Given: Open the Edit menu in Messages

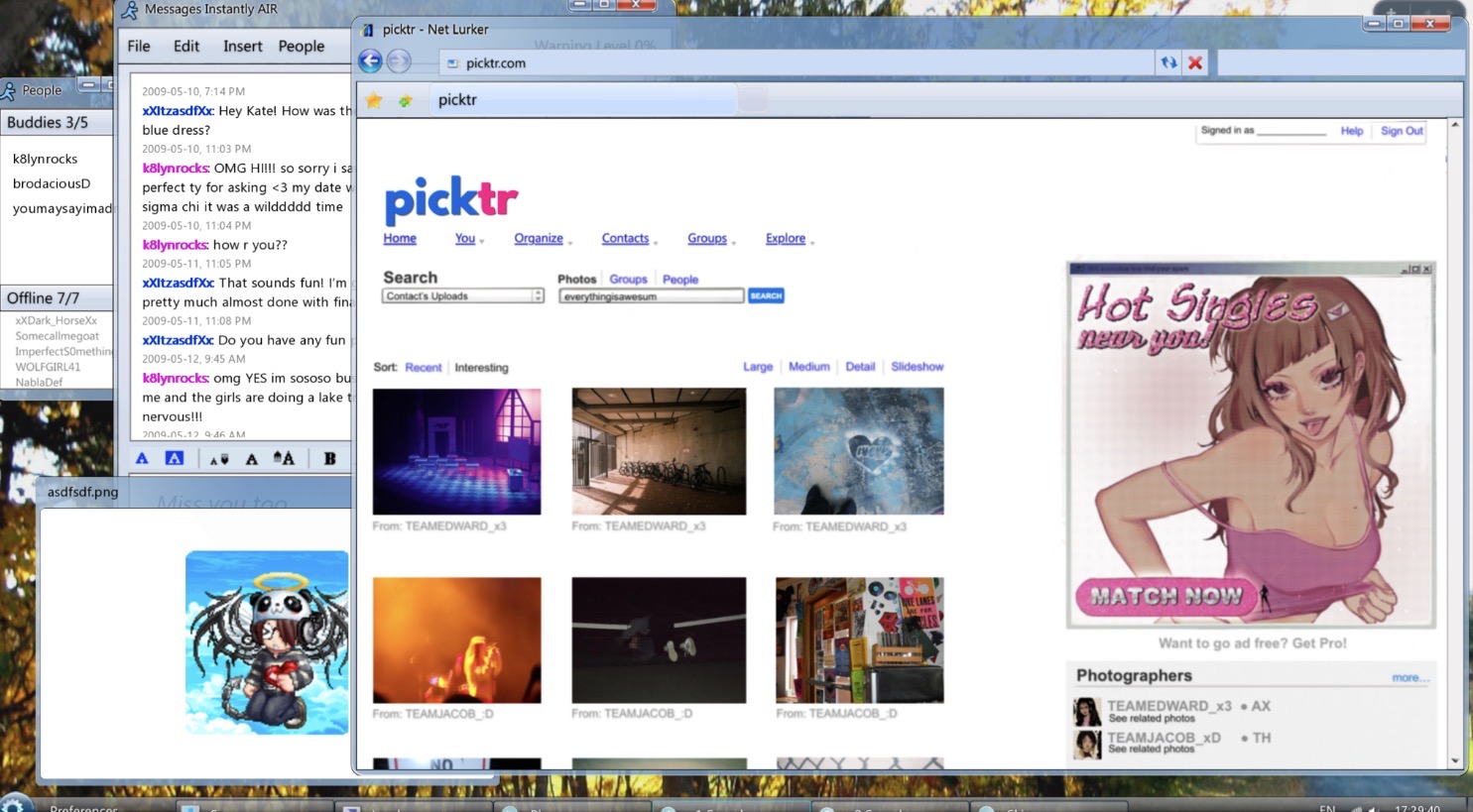Looking at the screenshot, I should pyautogui.click(x=186, y=46).
